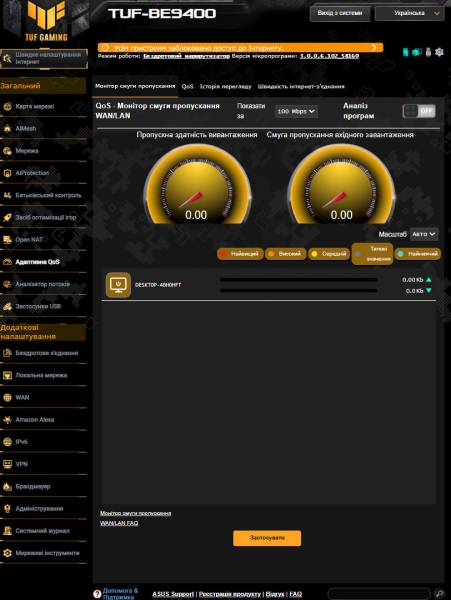Click the Допомога & Підтримка text
The image size is (451, 600).
point(120,594)
